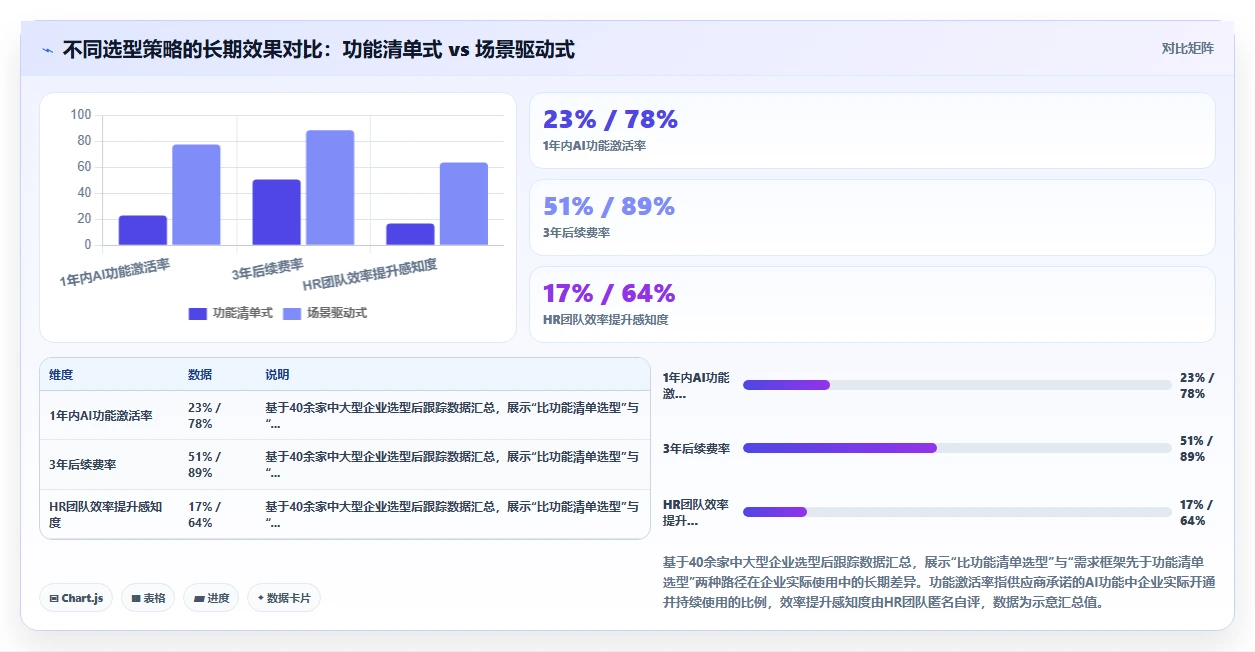Select the HR团队效率提升感知度 table row name

coord(106,514)
